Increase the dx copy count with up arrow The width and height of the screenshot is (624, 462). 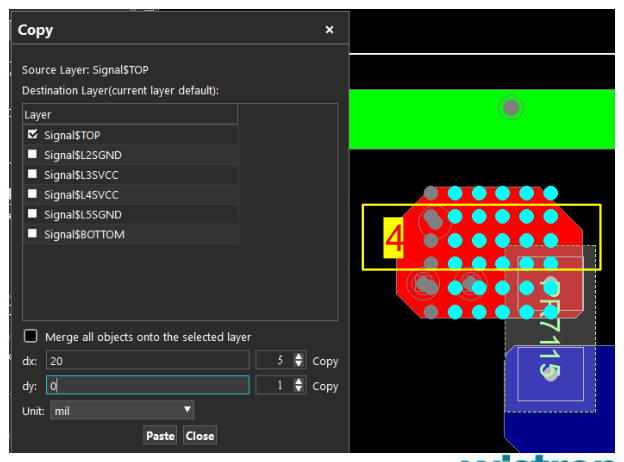298,357
